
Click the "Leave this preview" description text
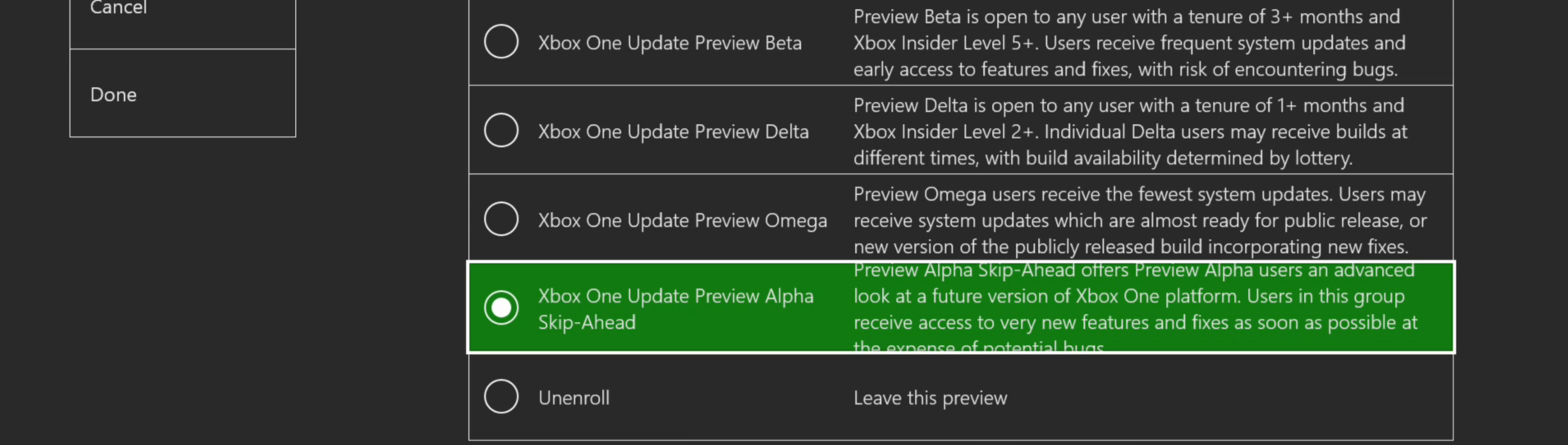(930, 398)
